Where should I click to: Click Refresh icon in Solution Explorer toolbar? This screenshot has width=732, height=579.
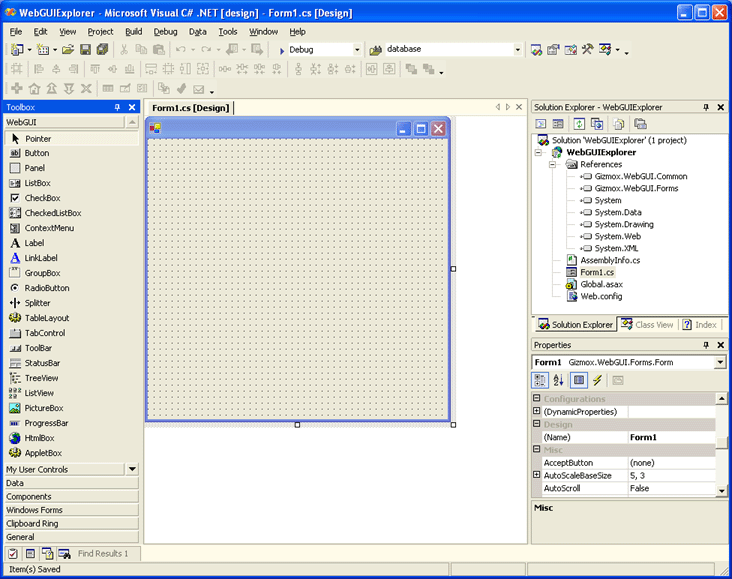coord(579,124)
